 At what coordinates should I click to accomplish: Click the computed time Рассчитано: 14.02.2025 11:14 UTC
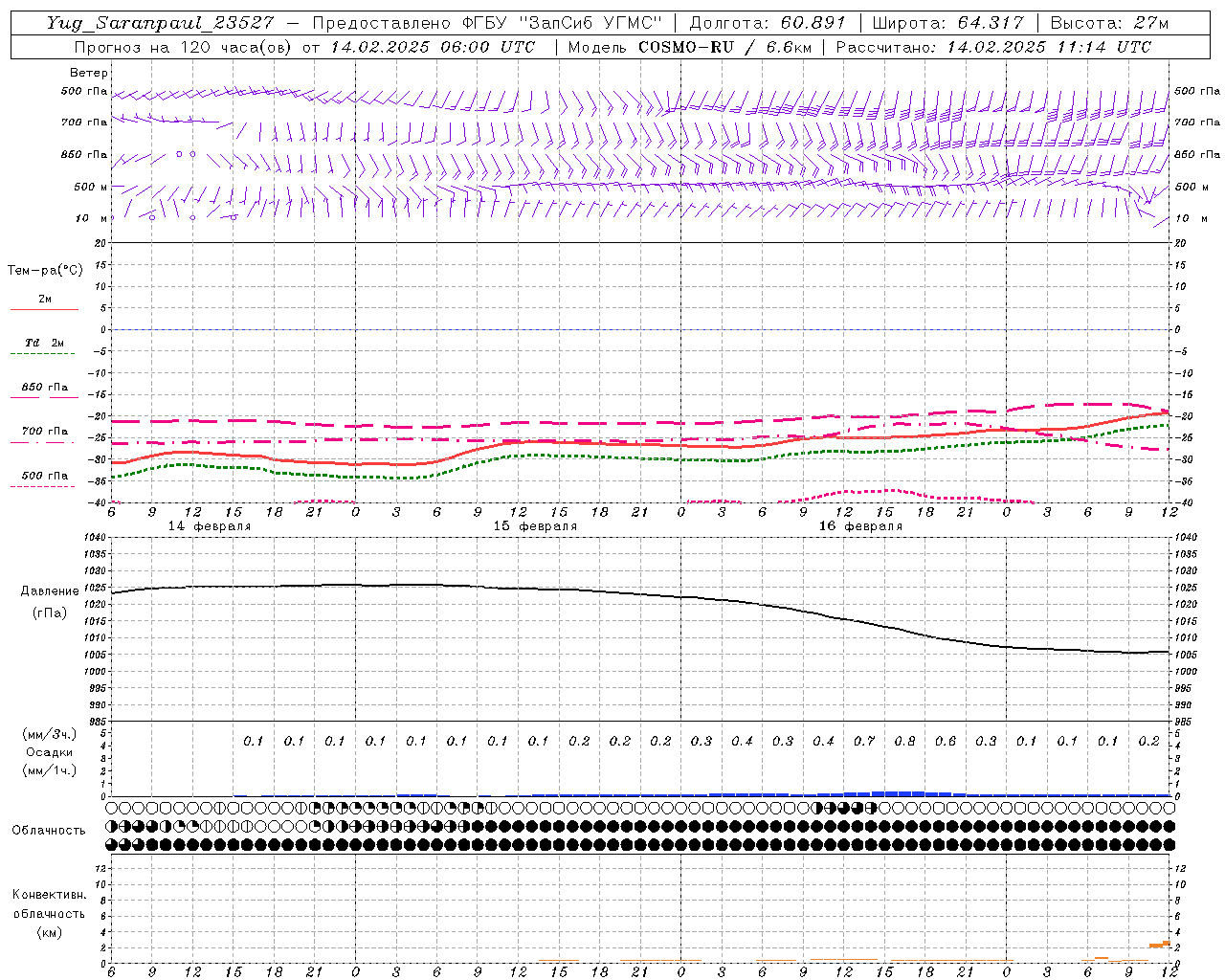(993, 47)
